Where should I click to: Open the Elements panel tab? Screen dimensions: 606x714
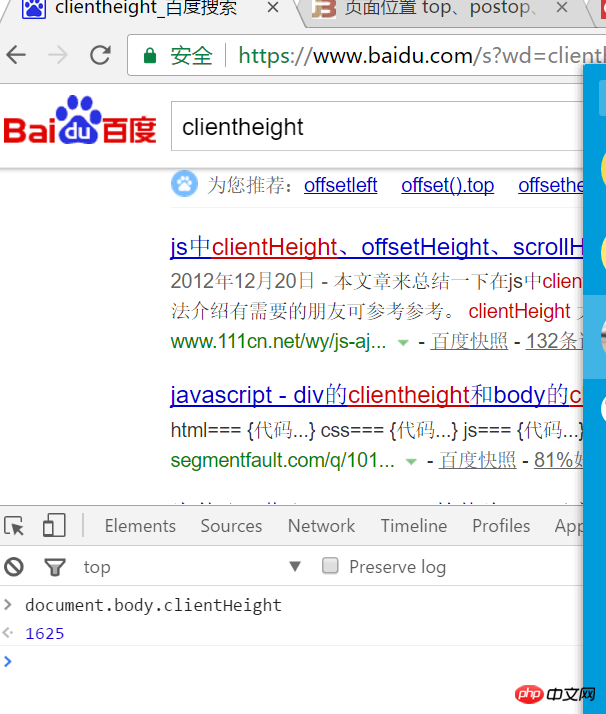(x=140, y=526)
